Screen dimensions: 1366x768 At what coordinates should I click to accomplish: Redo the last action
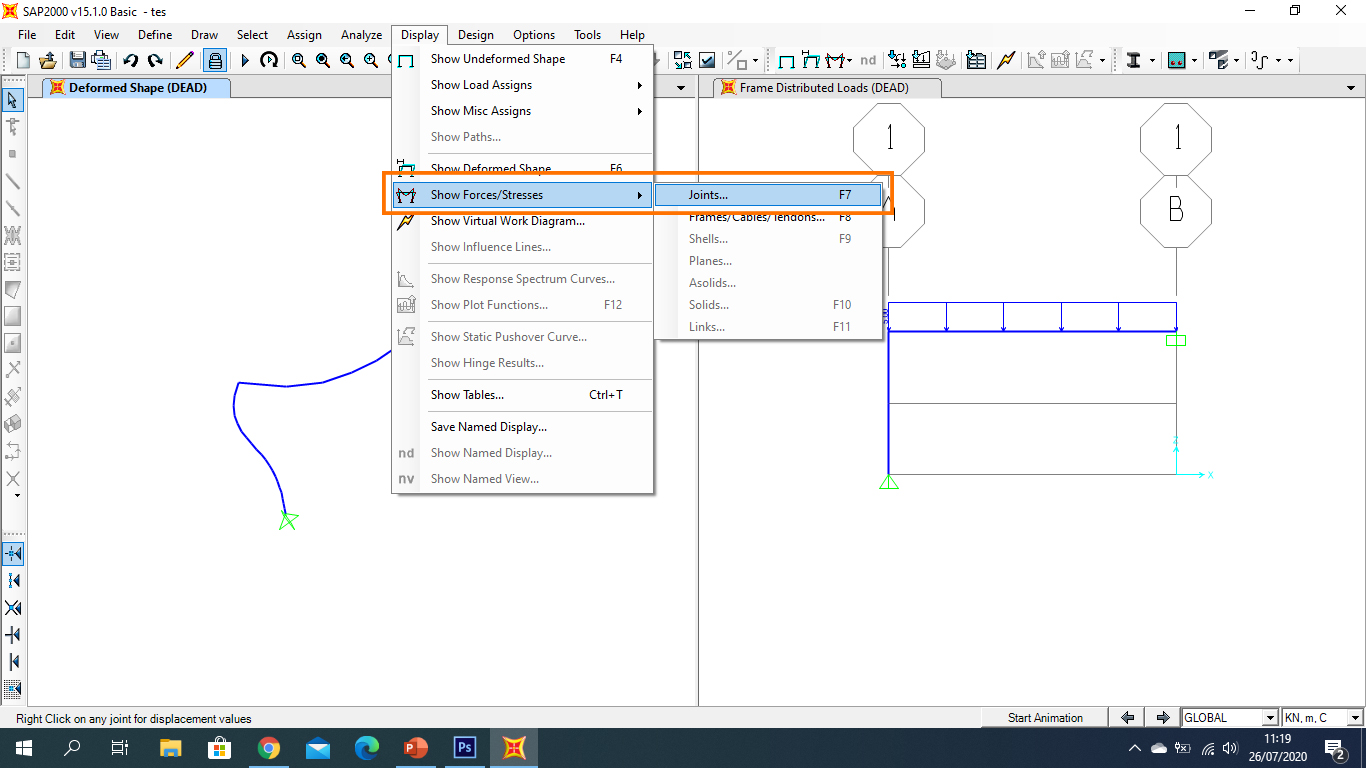pyautogui.click(x=155, y=60)
